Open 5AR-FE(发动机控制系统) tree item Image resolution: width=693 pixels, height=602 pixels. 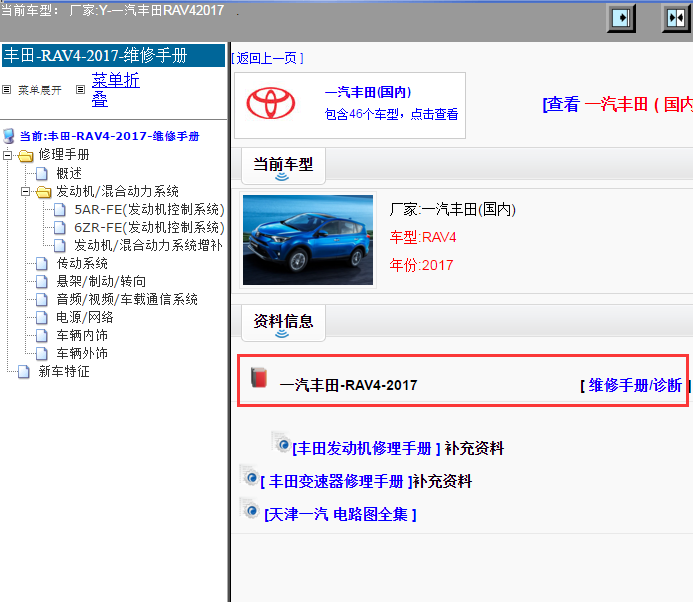149,210
